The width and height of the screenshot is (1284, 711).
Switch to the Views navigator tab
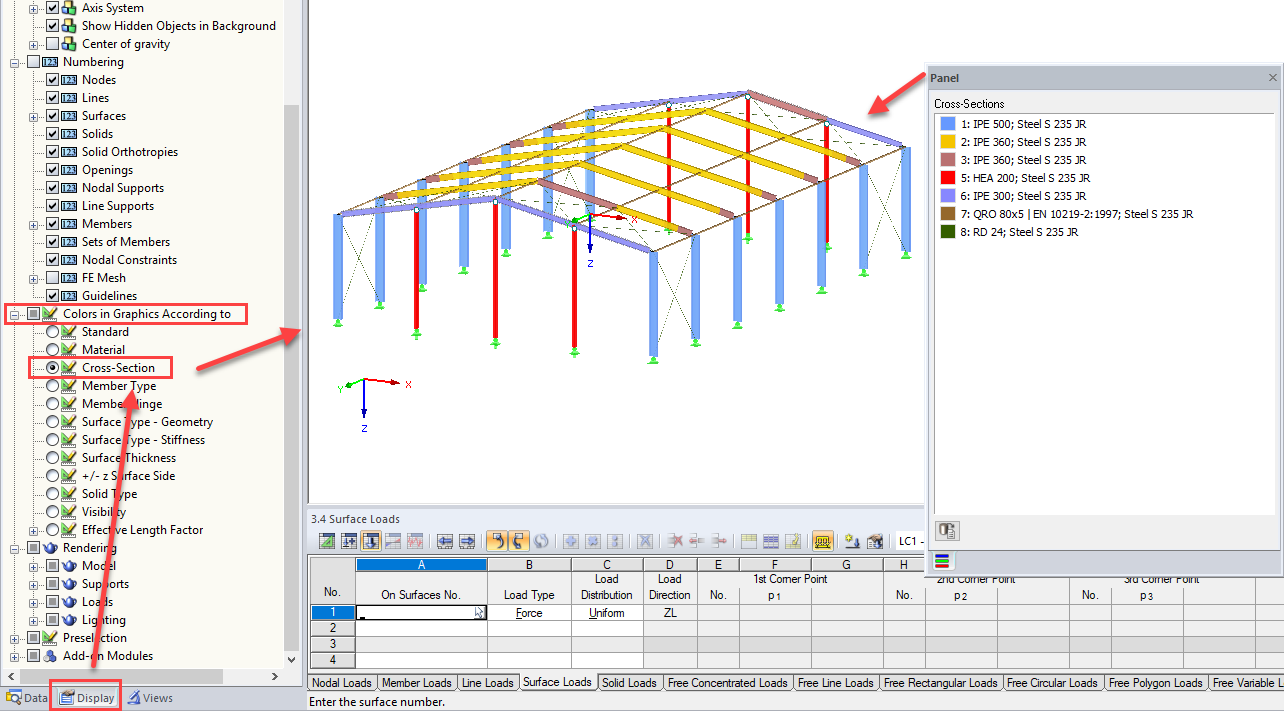tap(150, 698)
